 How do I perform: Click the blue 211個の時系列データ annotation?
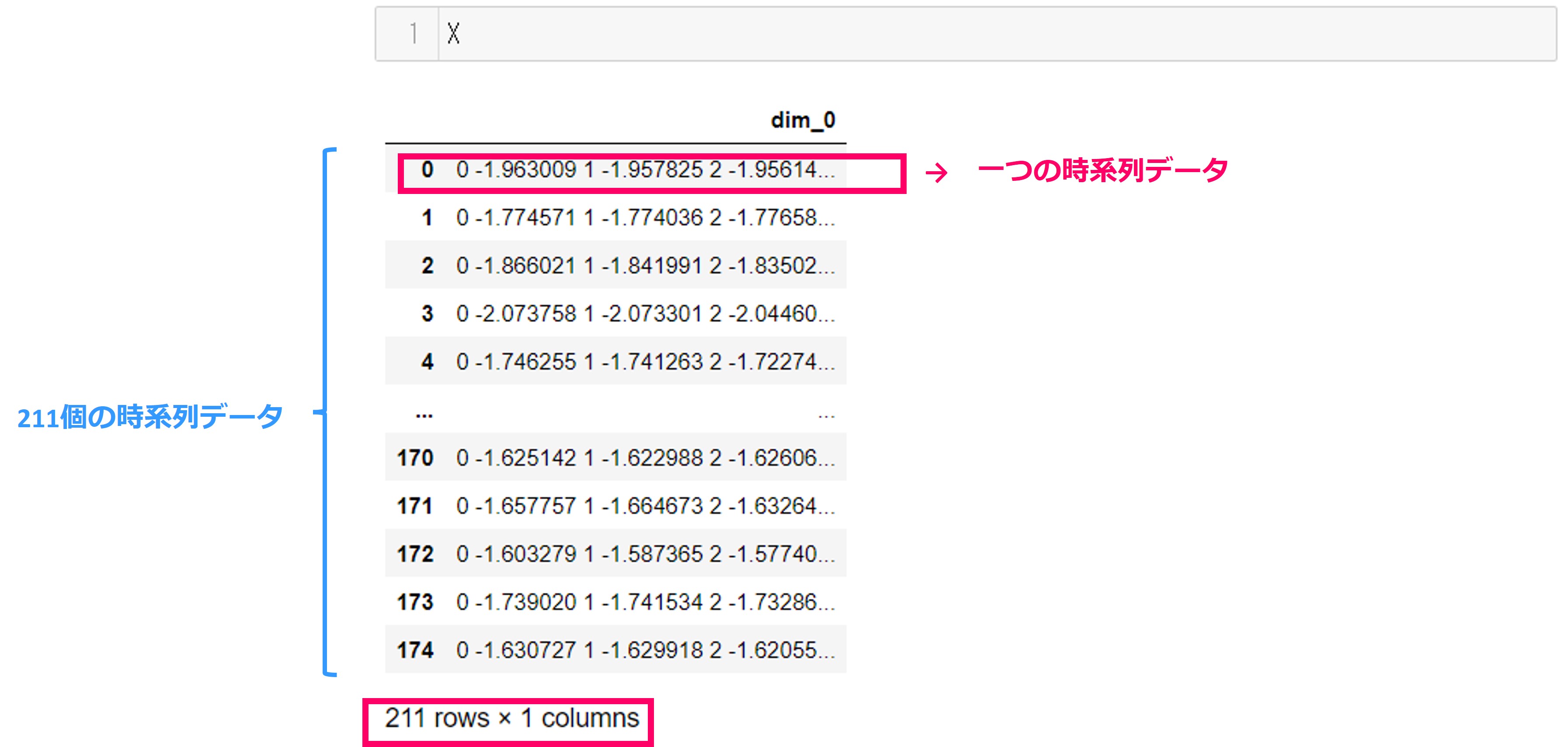[x=150, y=417]
